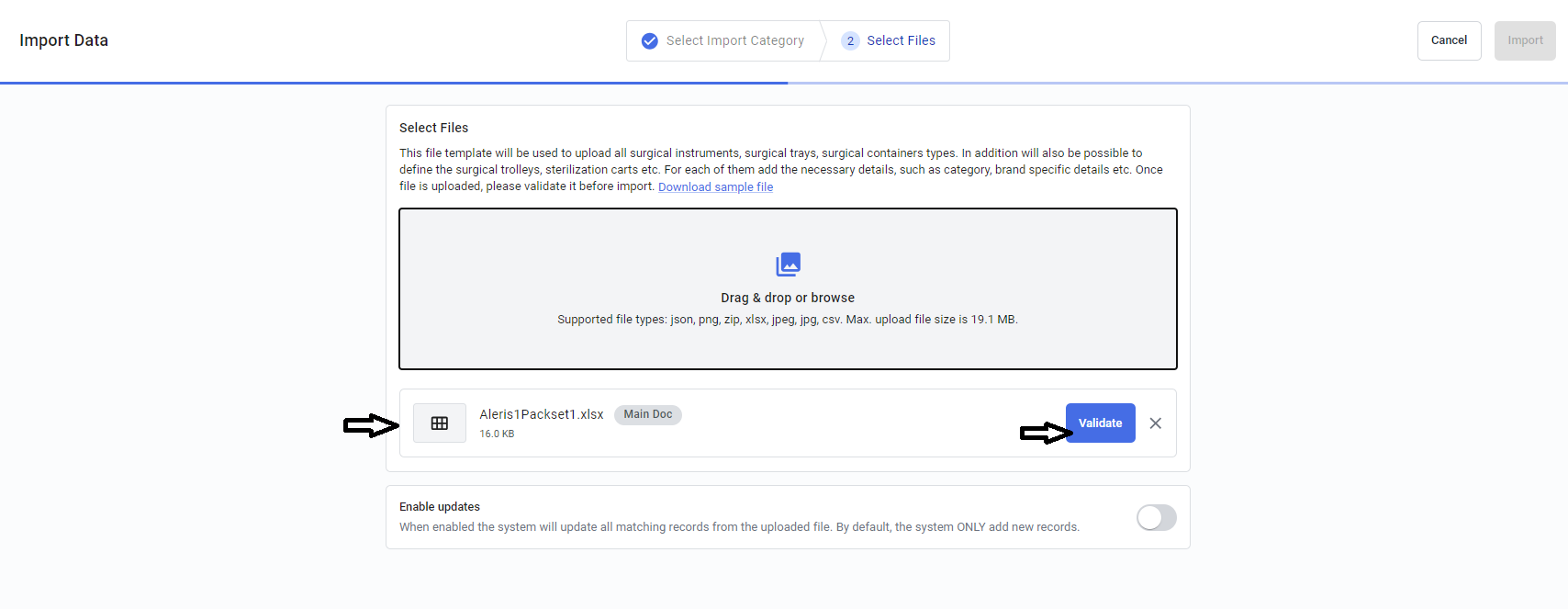
Task: Validate the uploaded Aleris1Packset1.xlsx file
Action: click(x=1100, y=423)
